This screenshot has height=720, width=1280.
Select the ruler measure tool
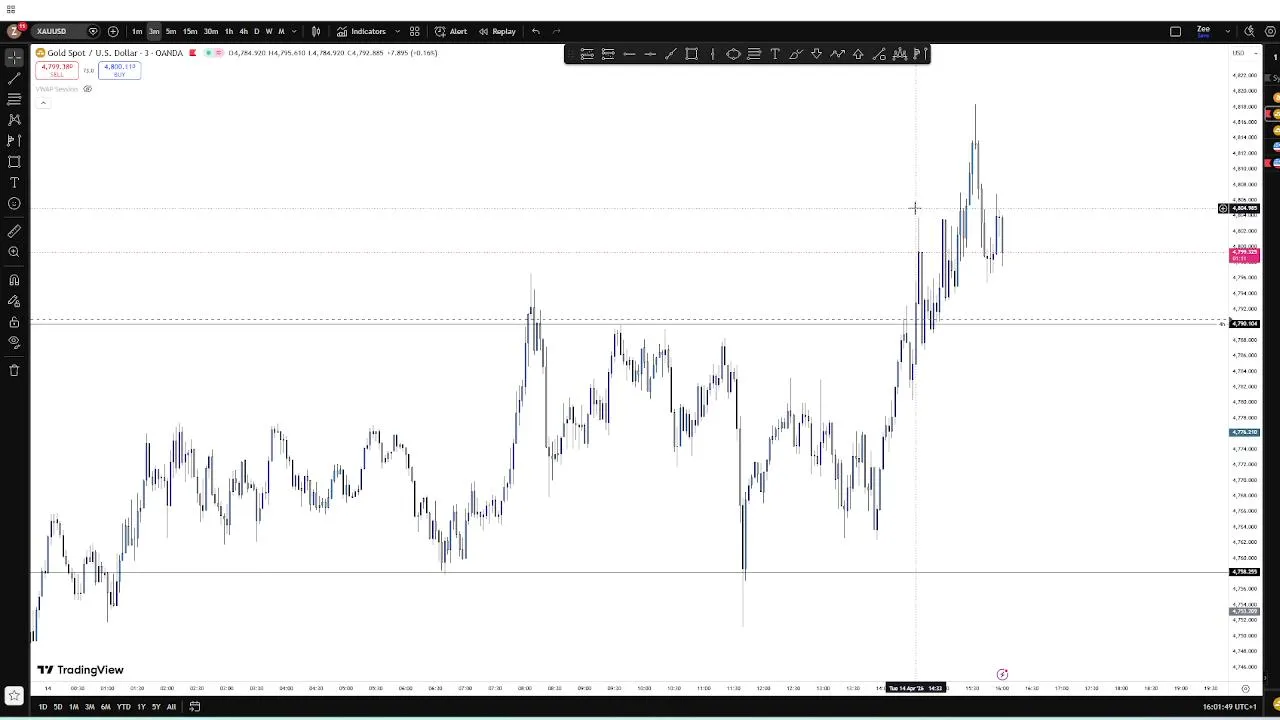pyautogui.click(x=14, y=231)
